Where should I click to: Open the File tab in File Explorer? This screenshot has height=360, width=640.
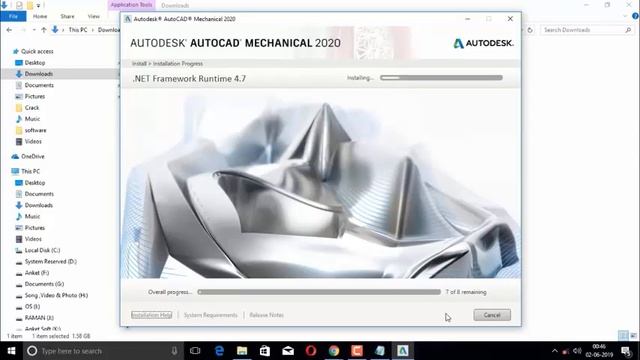pos(13,16)
